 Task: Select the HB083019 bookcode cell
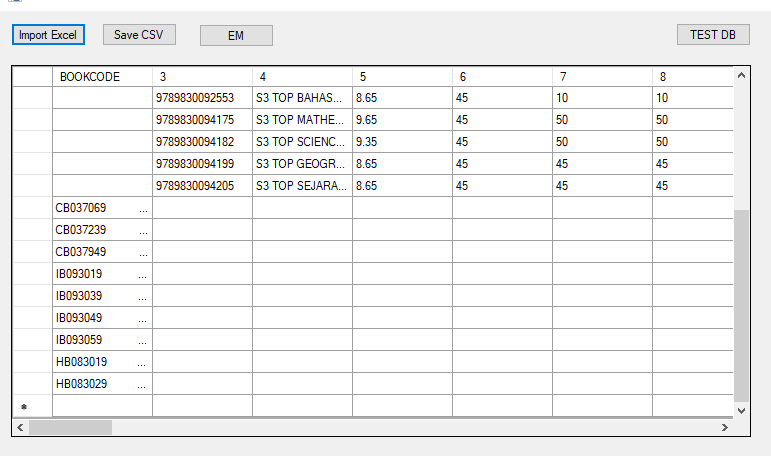pyautogui.click(x=102, y=362)
